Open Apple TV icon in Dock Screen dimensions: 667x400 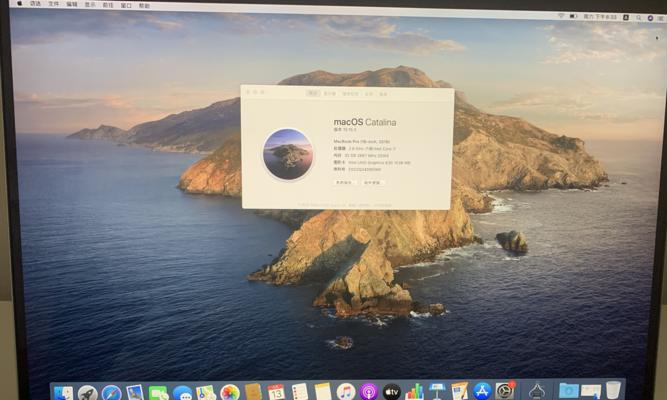point(391,391)
